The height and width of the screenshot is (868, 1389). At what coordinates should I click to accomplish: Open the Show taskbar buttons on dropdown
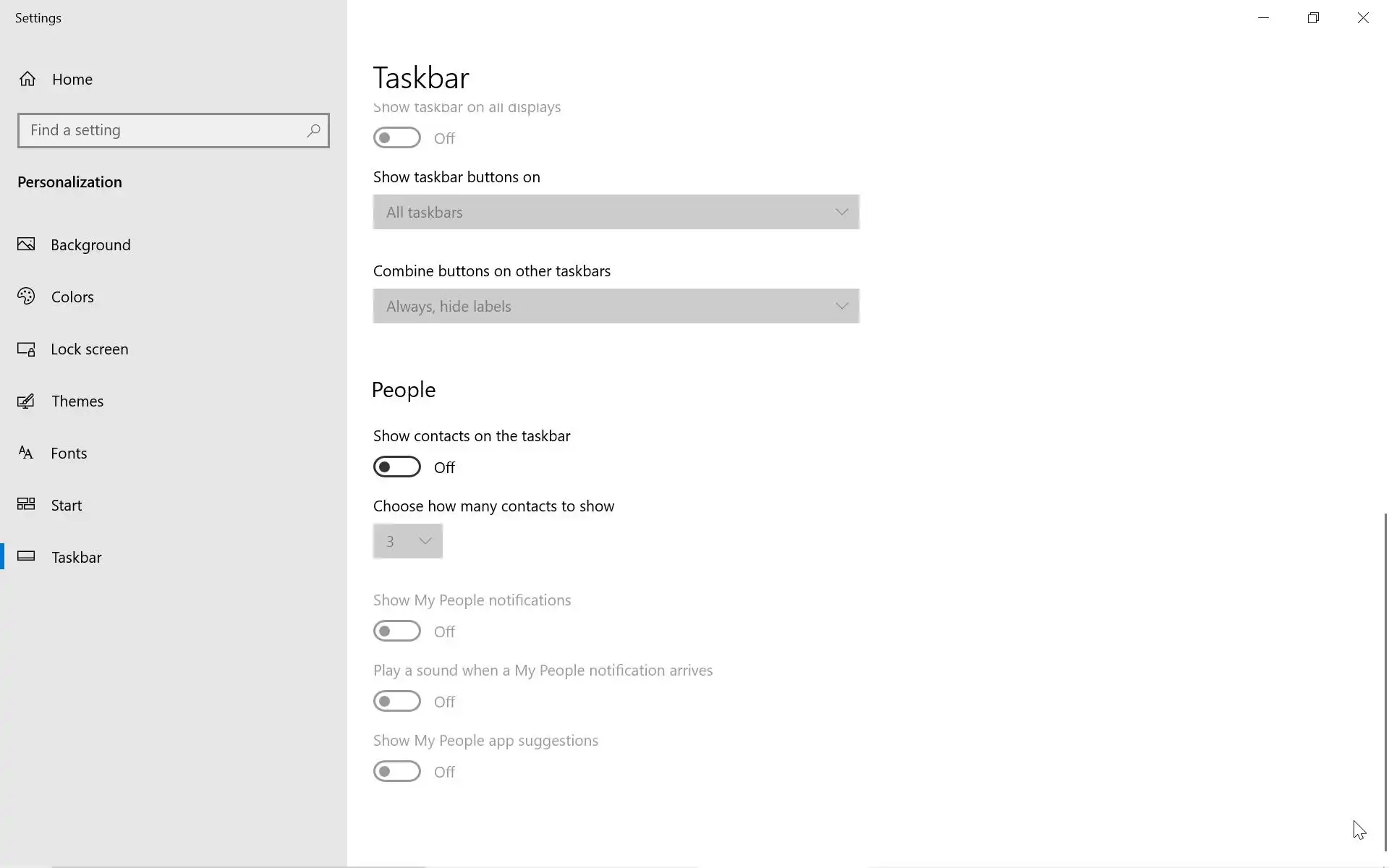pyautogui.click(x=616, y=212)
